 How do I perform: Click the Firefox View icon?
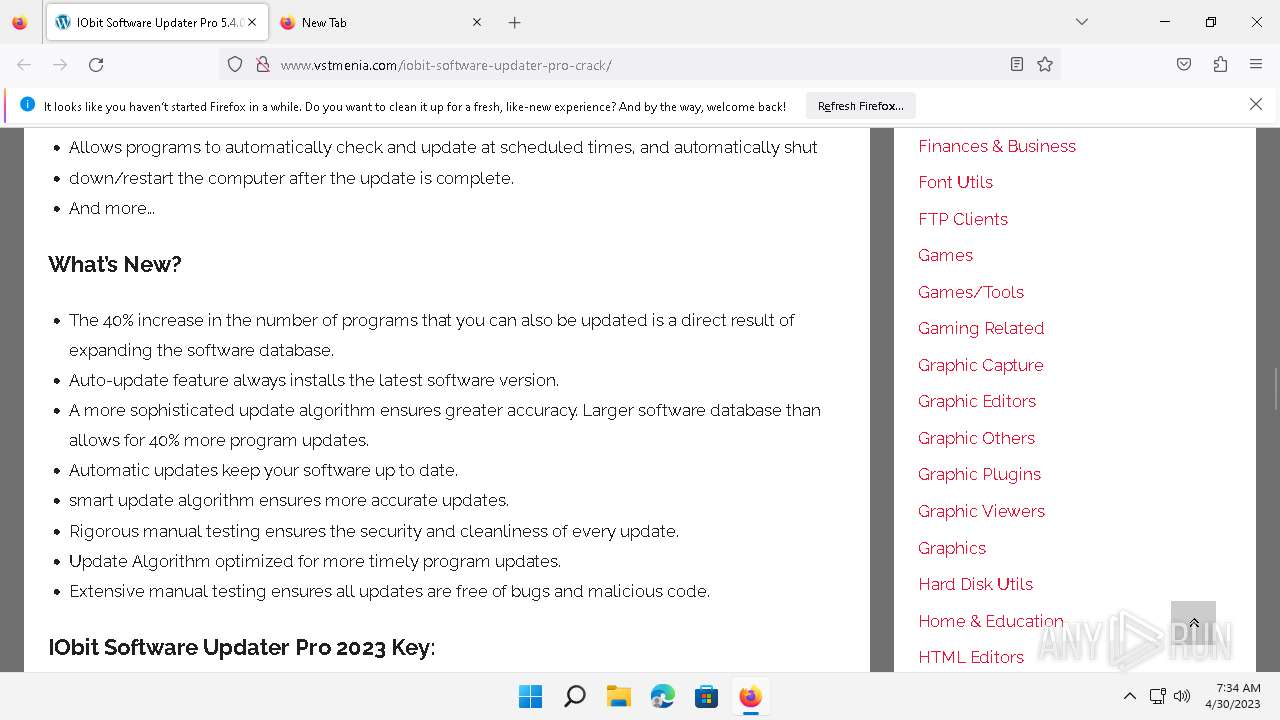(x=20, y=22)
